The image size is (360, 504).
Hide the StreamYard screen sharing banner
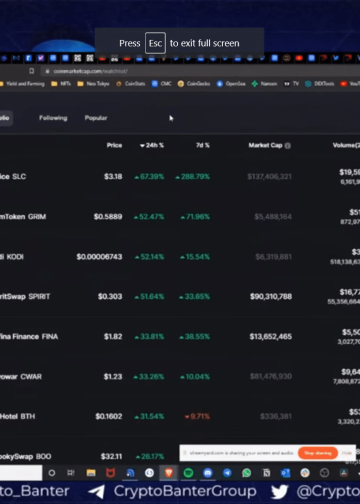coord(346,453)
